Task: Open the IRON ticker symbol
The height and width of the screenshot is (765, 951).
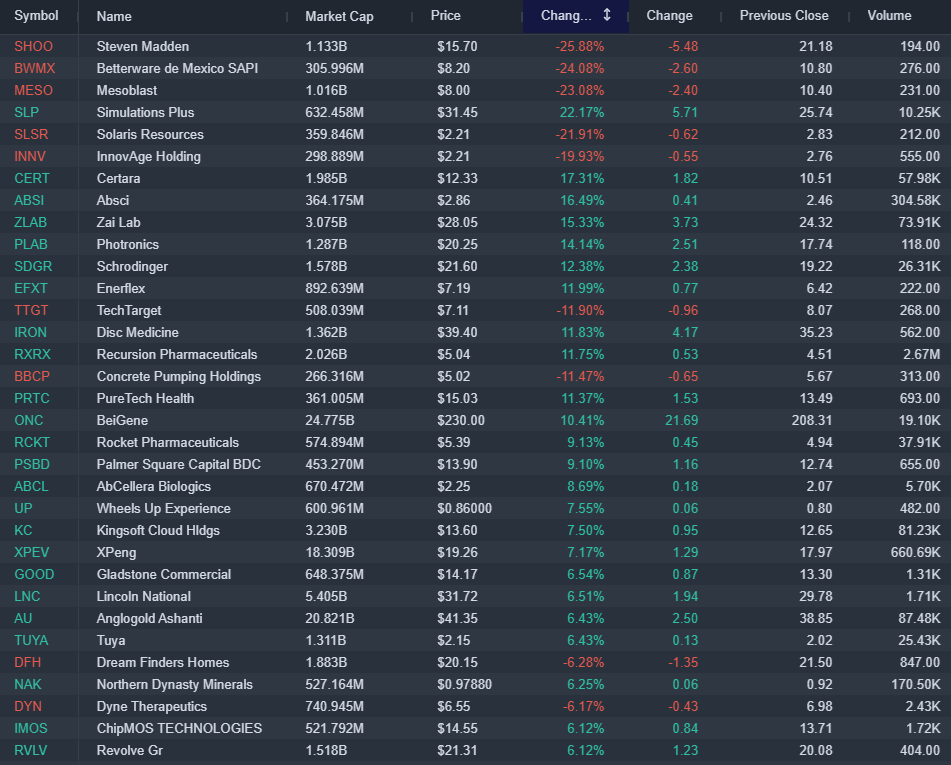Action: 30,332
